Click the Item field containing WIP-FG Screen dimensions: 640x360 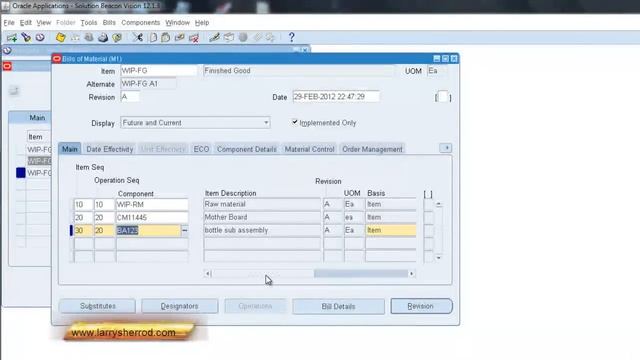pos(158,71)
